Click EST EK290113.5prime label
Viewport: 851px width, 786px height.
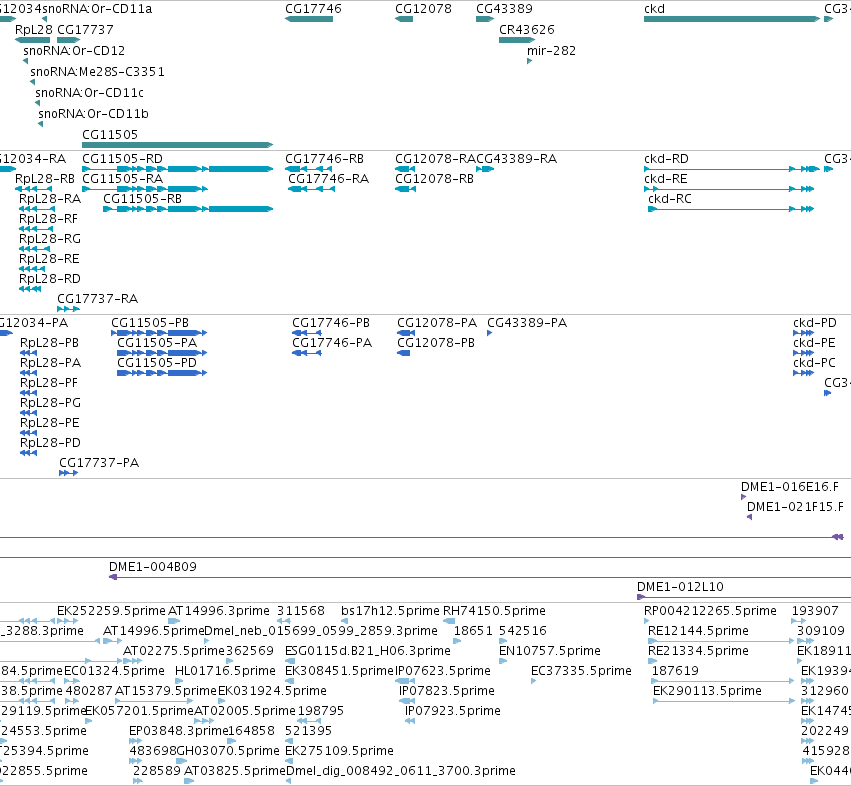coord(707,692)
